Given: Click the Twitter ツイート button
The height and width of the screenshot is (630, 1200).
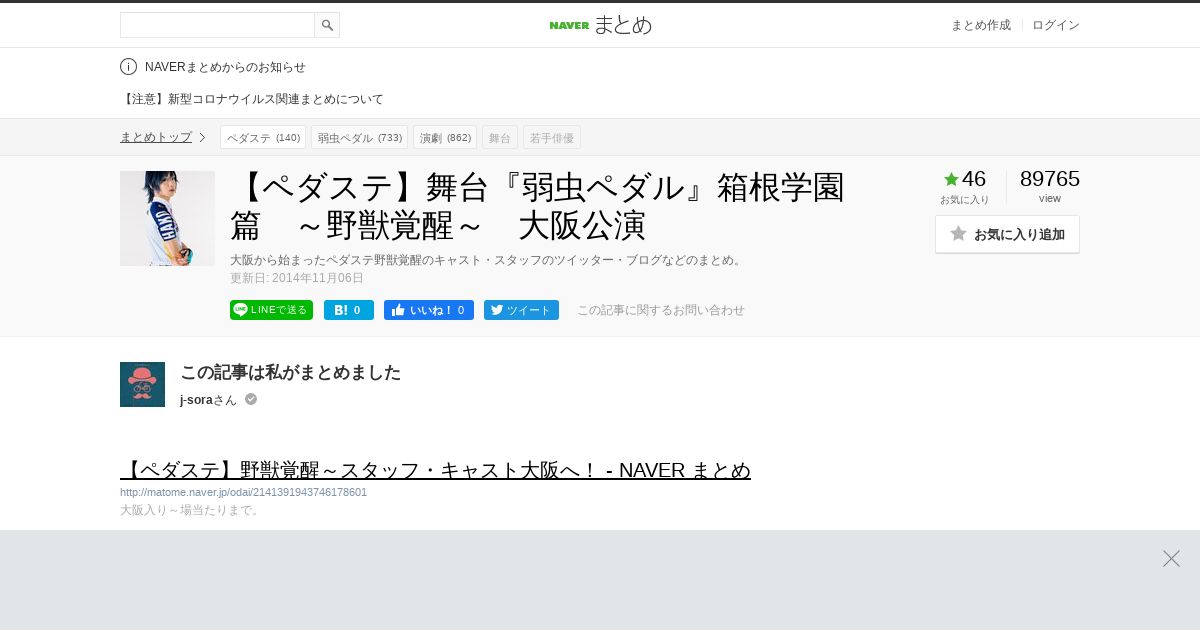Looking at the screenshot, I should click(x=521, y=310).
